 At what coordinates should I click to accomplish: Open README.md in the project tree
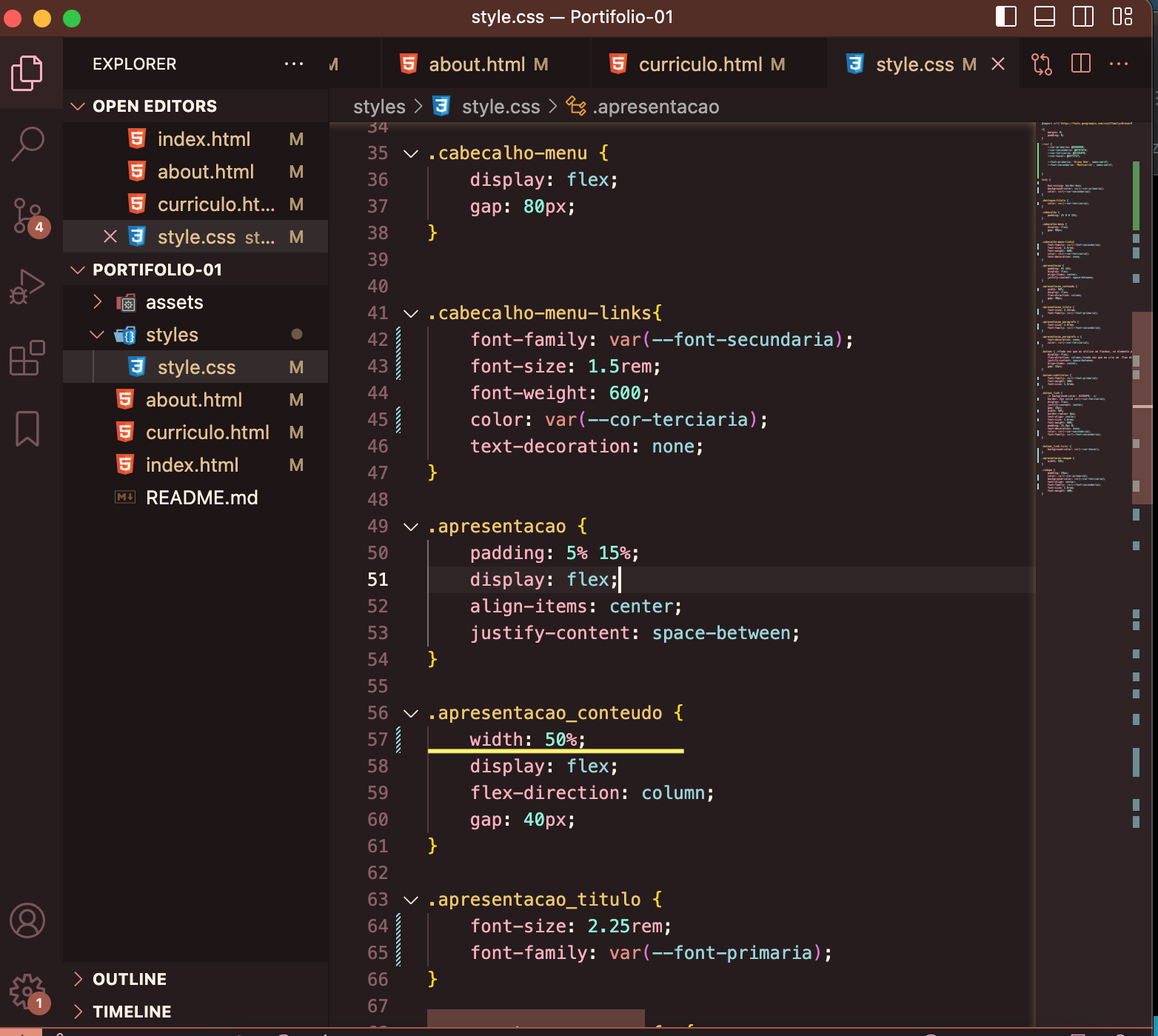pyautogui.click(x=195, y=498)
